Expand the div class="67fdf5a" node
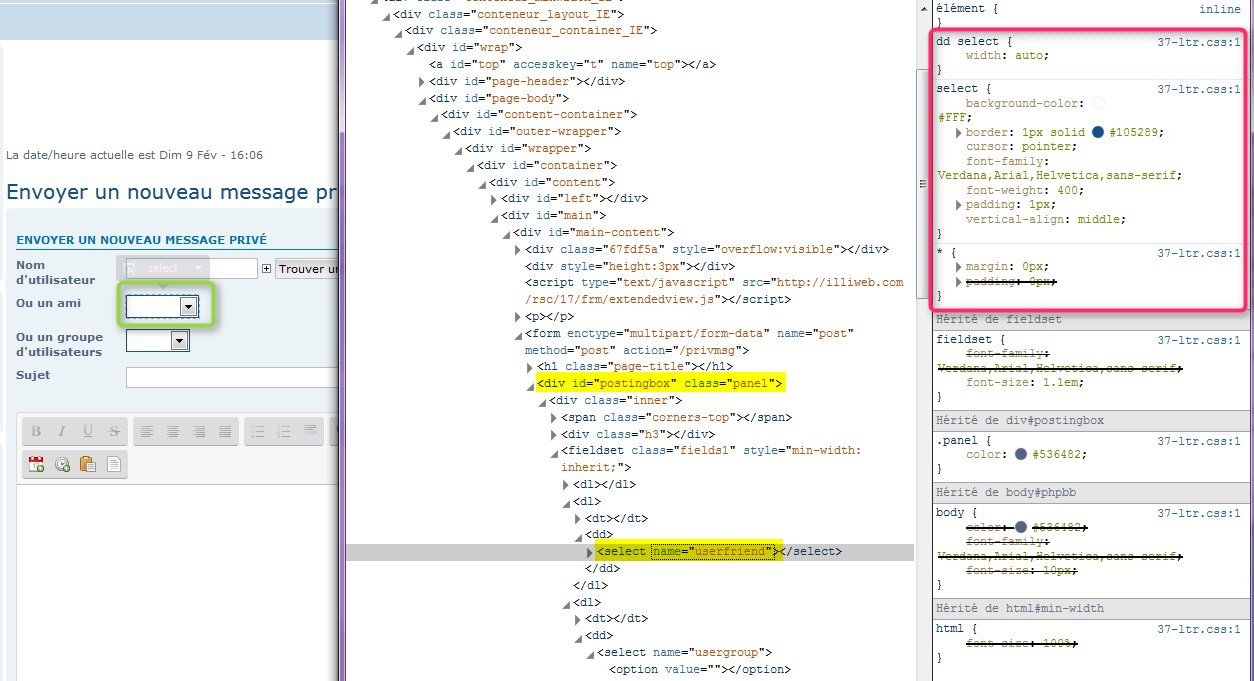Image resolution: width=1254 pixels, height=681 pixels. tap(517, 250)
